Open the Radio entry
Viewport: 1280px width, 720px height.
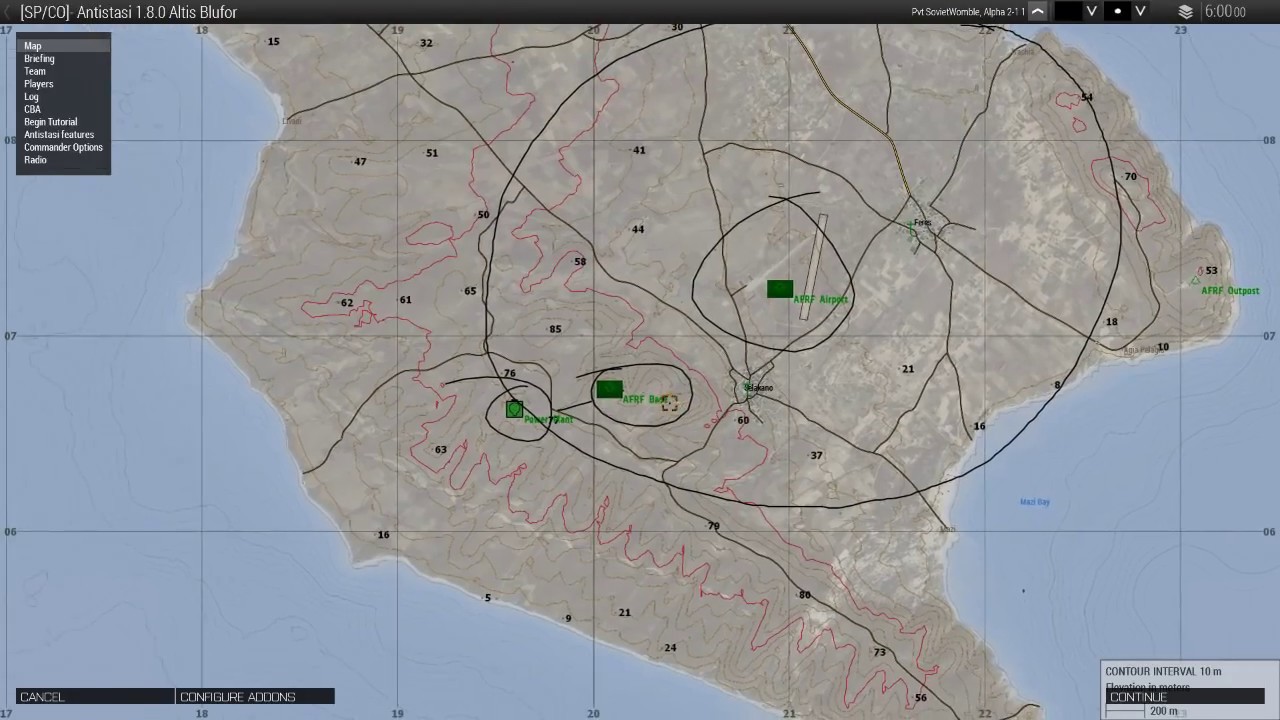pos(63,160)
